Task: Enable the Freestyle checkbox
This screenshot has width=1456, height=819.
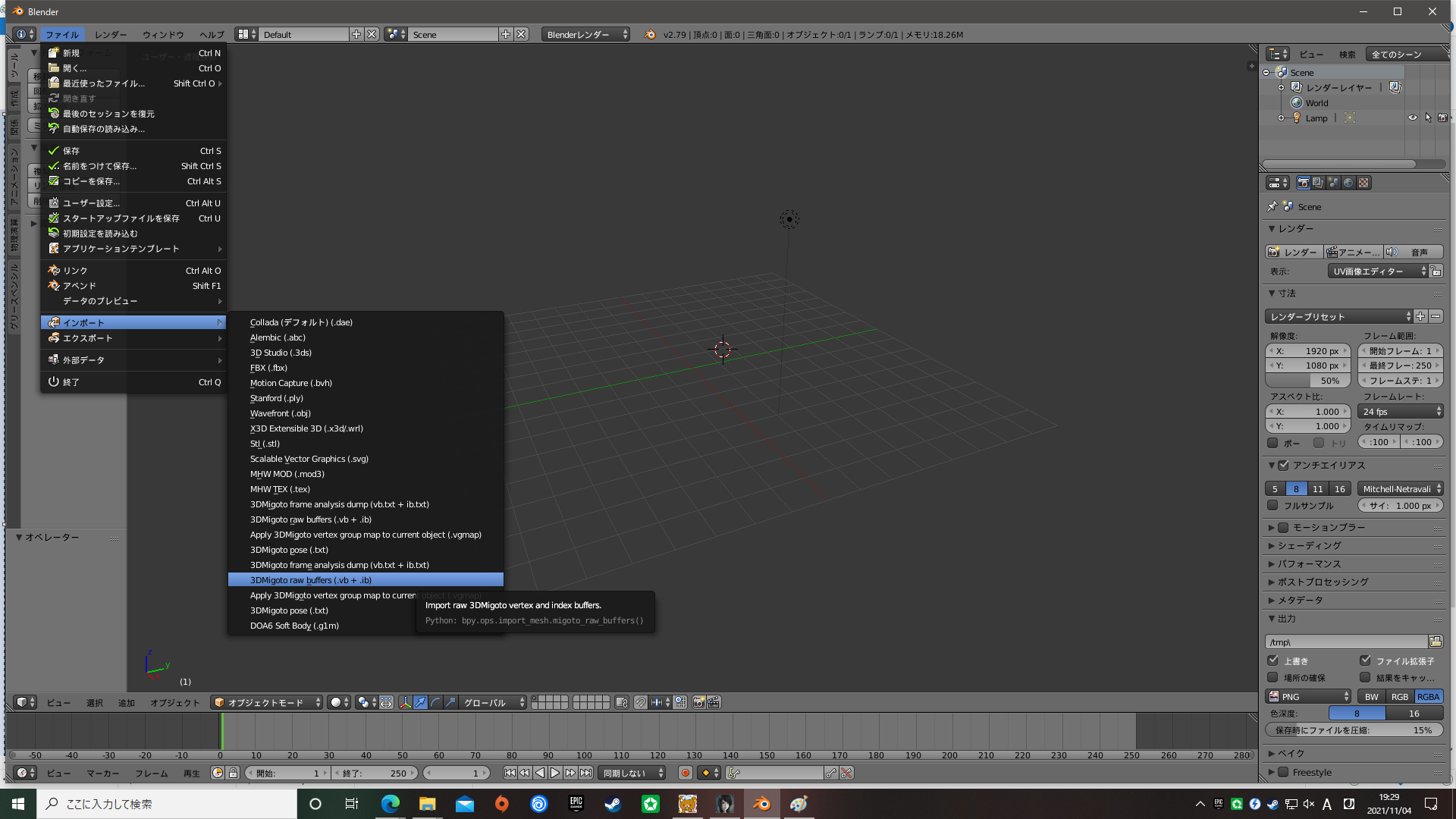Action: pyautogui.click(x=1283, y=772)
